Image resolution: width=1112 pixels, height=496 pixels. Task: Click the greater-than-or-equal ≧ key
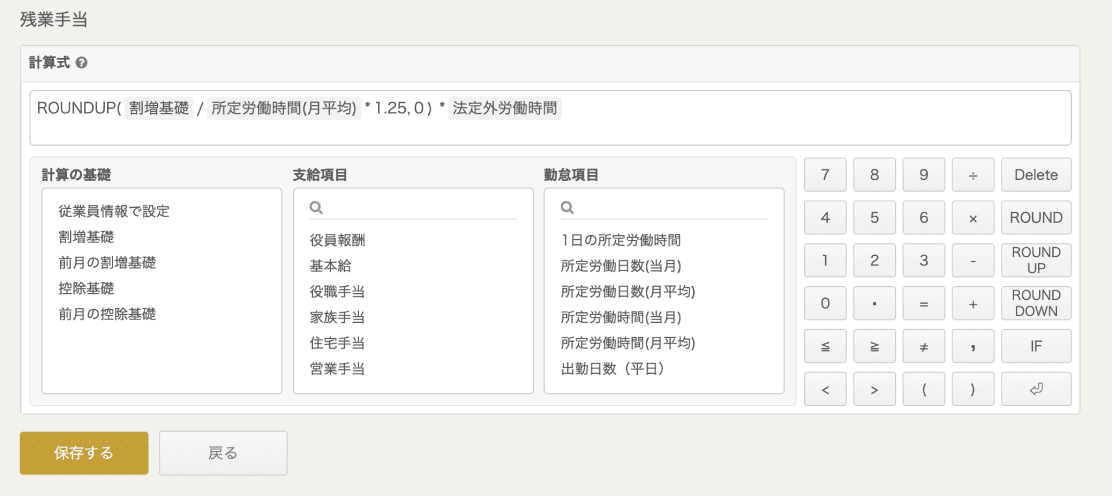coord(874,346)
